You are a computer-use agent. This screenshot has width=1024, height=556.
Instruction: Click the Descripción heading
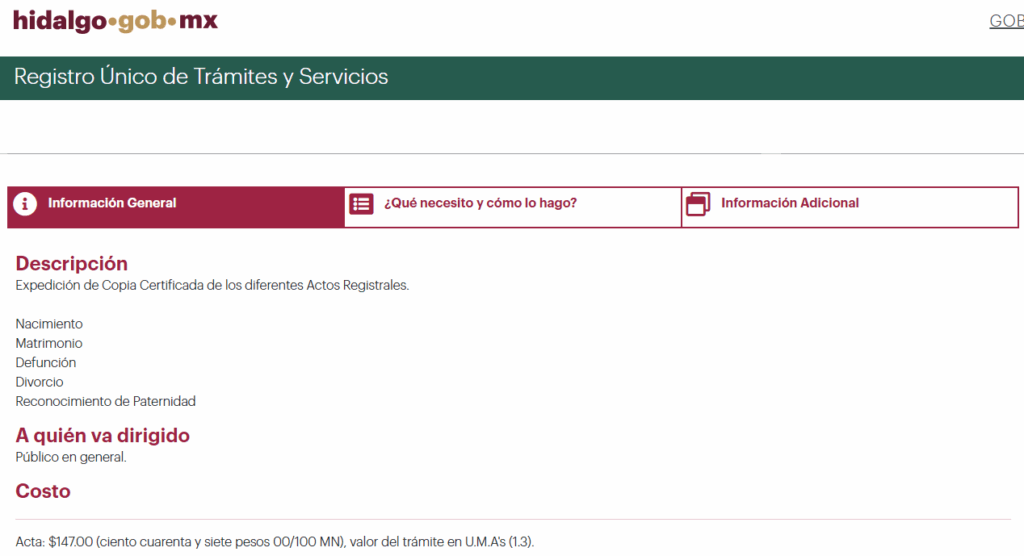pyautogui.click(x=72, y=263)
